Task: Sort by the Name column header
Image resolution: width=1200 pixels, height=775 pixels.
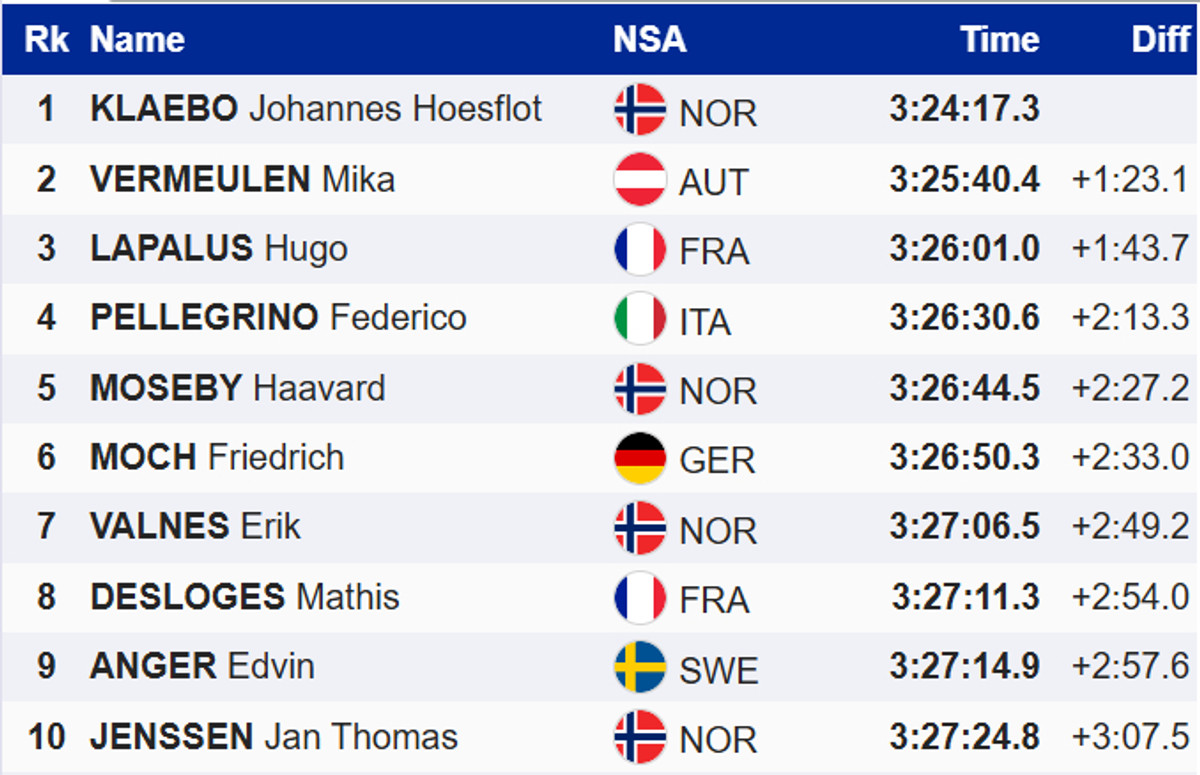Action: 137,39
